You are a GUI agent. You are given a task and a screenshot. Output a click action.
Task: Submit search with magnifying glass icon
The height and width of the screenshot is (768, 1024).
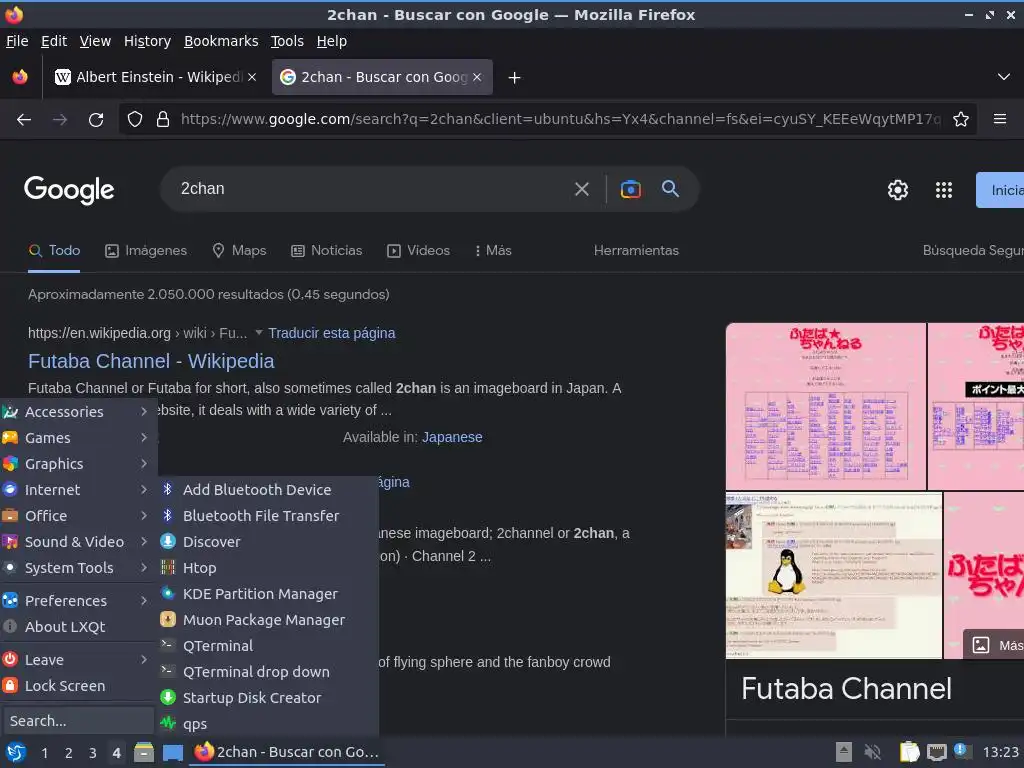[x=670, y=189]
